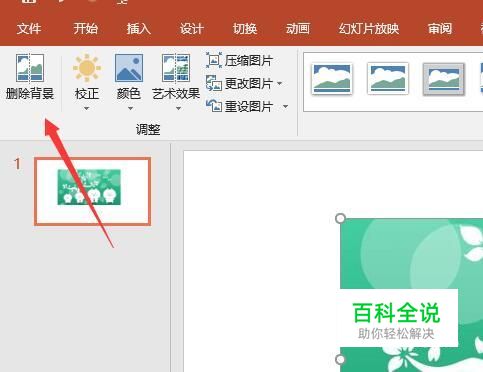Select slide 1 thumbnail in panel
The image size is (483, 372).
point(93,191)
